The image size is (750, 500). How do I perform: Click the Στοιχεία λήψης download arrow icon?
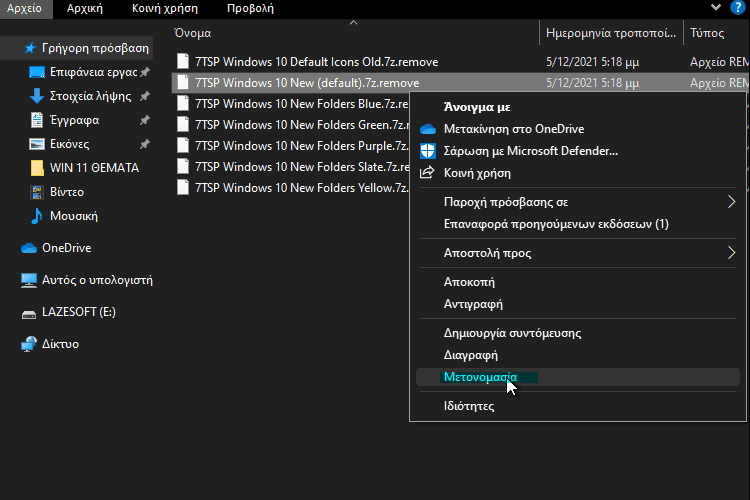(x=37, y=96)
